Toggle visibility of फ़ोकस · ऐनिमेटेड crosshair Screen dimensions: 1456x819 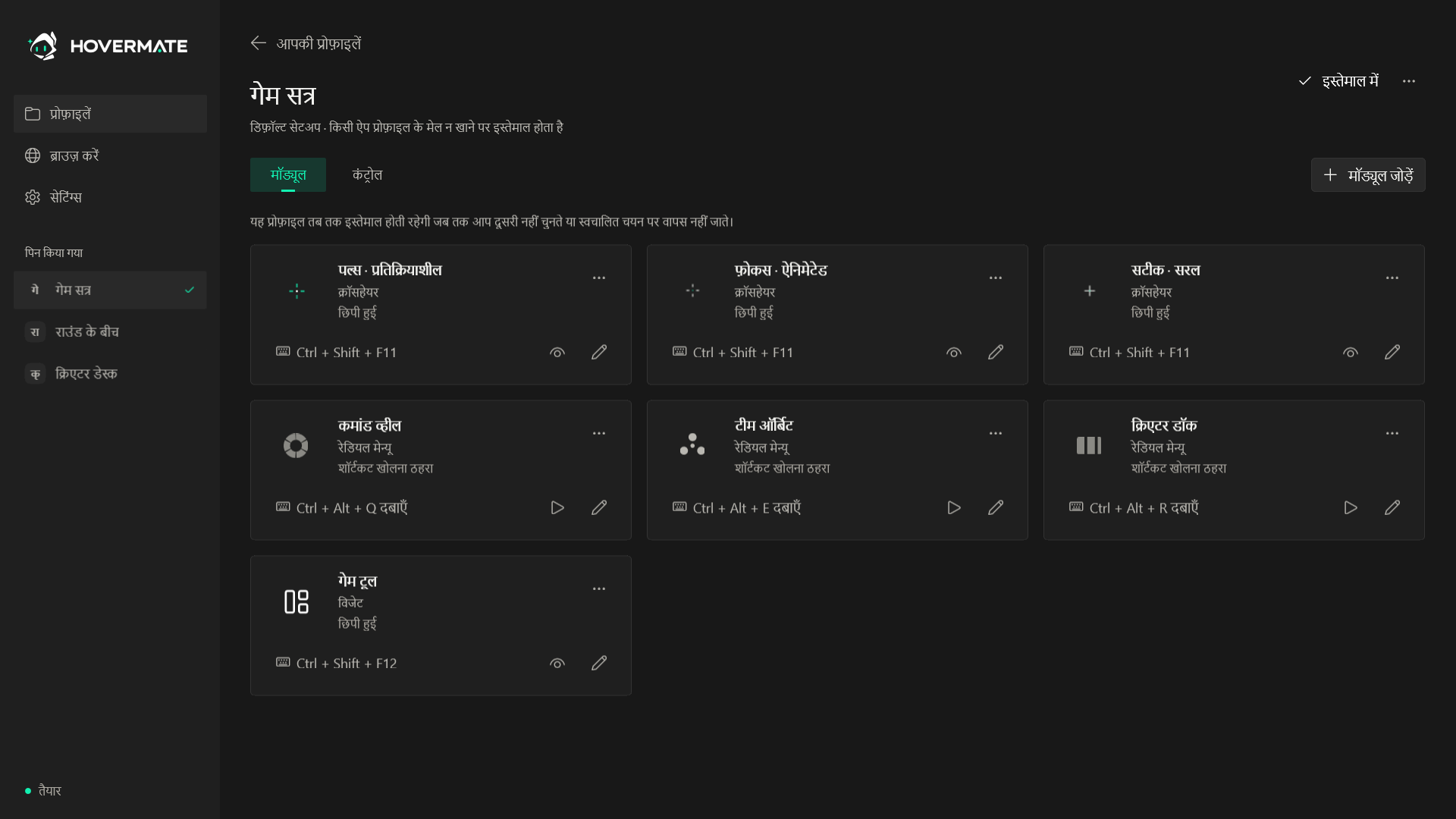pos(954,352)
